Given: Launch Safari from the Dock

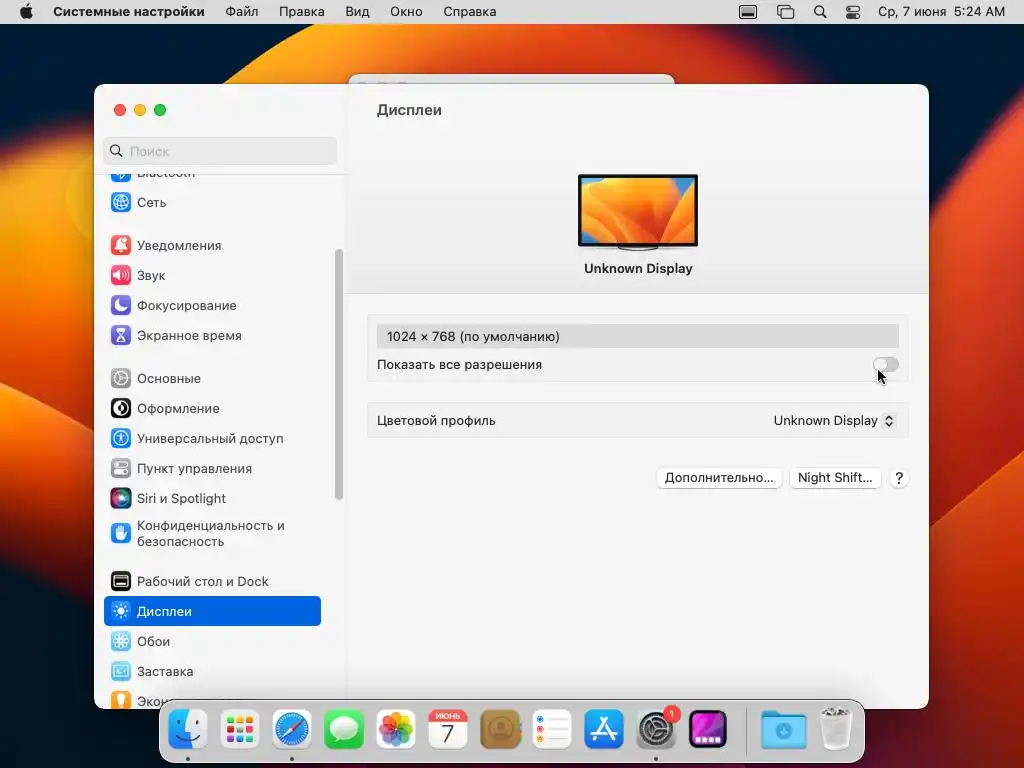Looking at the screenshot, I should [292, 729].
